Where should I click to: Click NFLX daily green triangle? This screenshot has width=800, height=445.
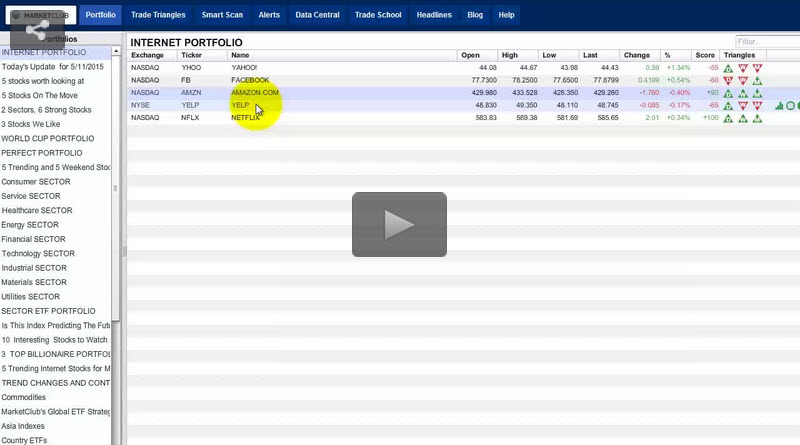pos(728,118)
